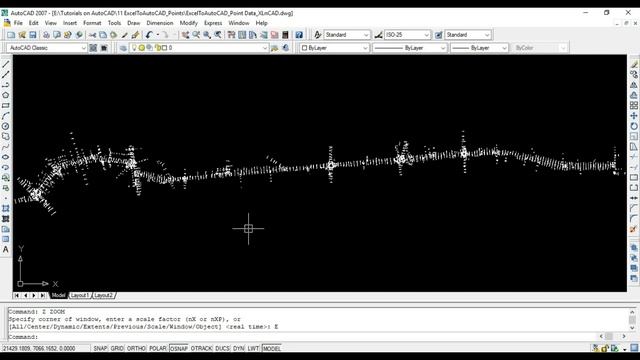Select the Rotate modify tool
The width and height of the screenshot is (640, 360).
pos(634,126)
